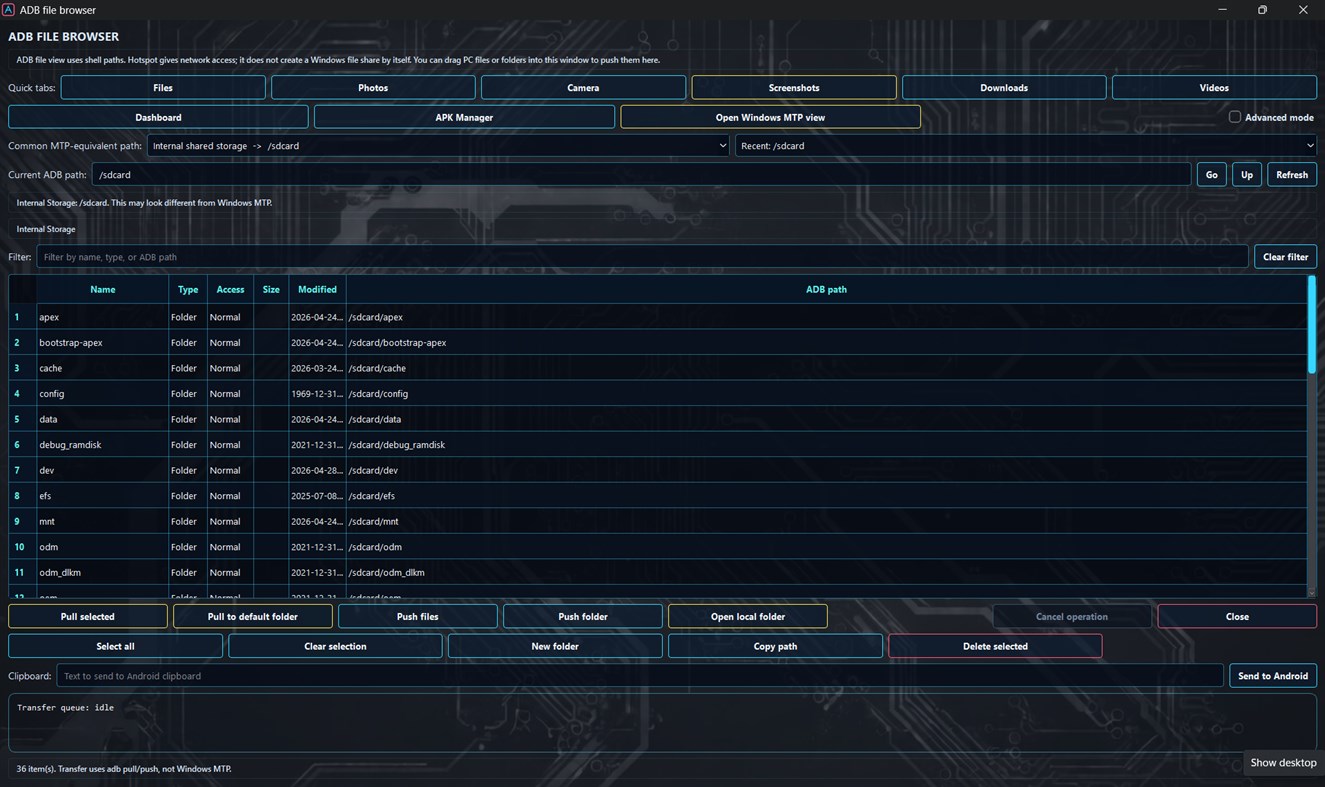The image size is (1325, 787).
Task: Click the 1969-12-31 modified date cell
Action: (x=317, y=394)
